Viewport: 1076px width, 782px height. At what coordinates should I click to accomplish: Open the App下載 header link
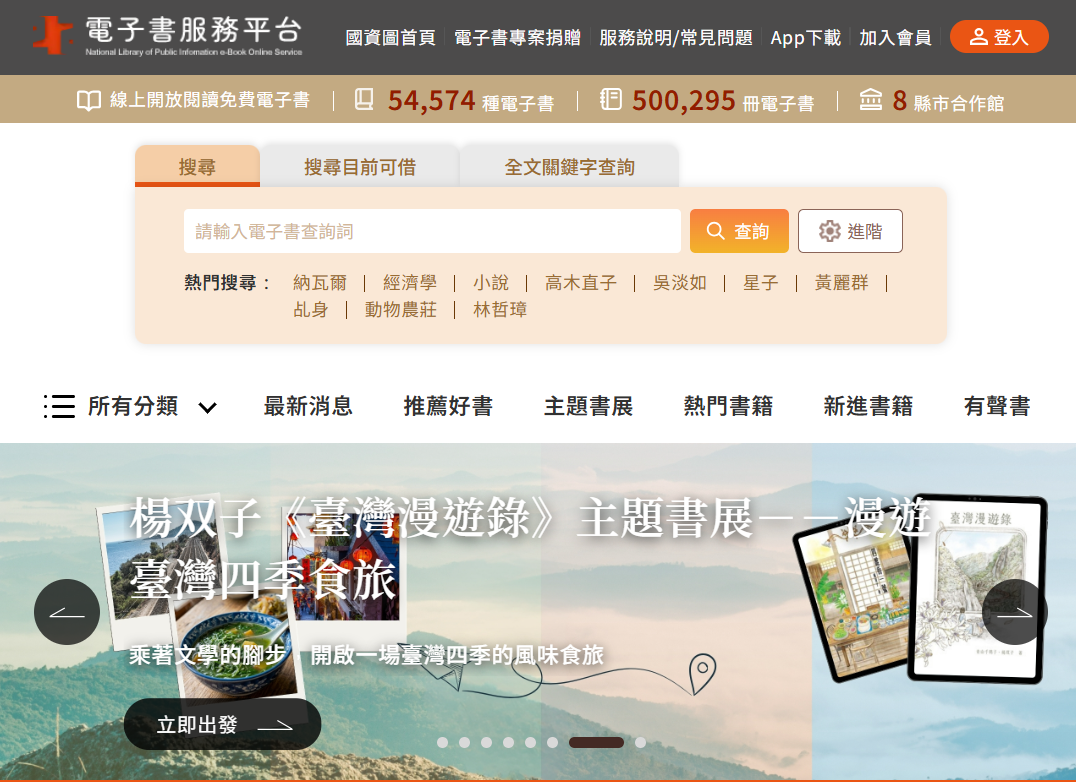(805, 37)
